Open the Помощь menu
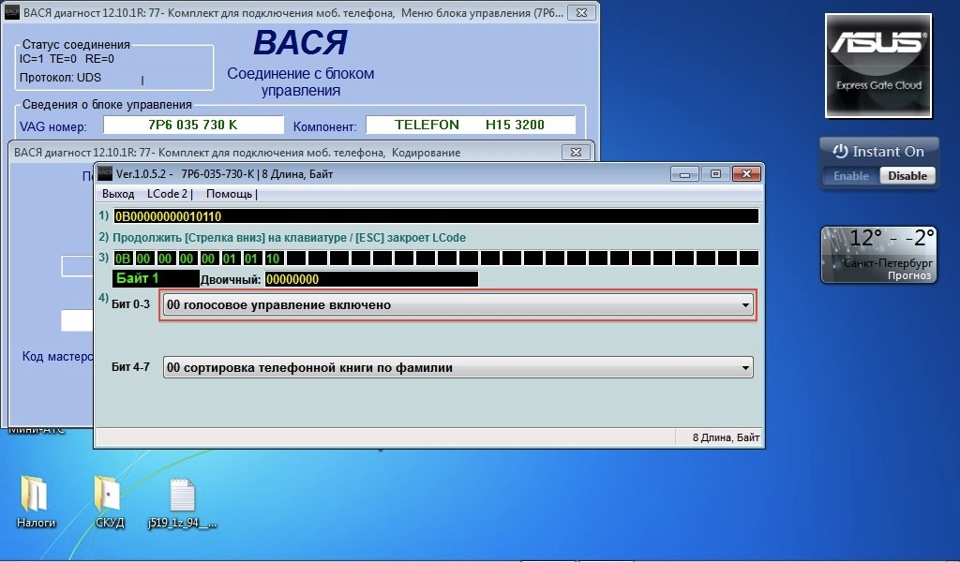This screenshot has height=562, width=960. coord(229,194)
